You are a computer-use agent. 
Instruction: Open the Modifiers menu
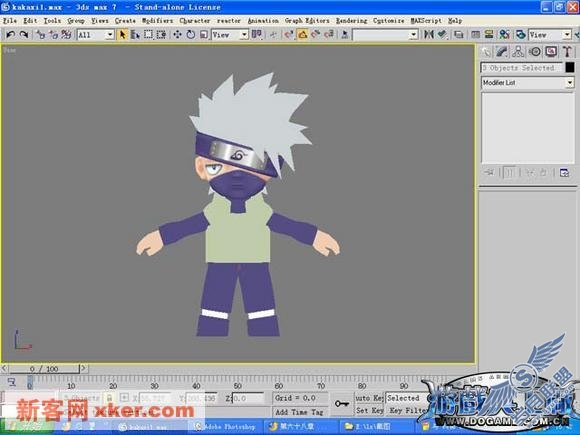(x=157, y=21)
